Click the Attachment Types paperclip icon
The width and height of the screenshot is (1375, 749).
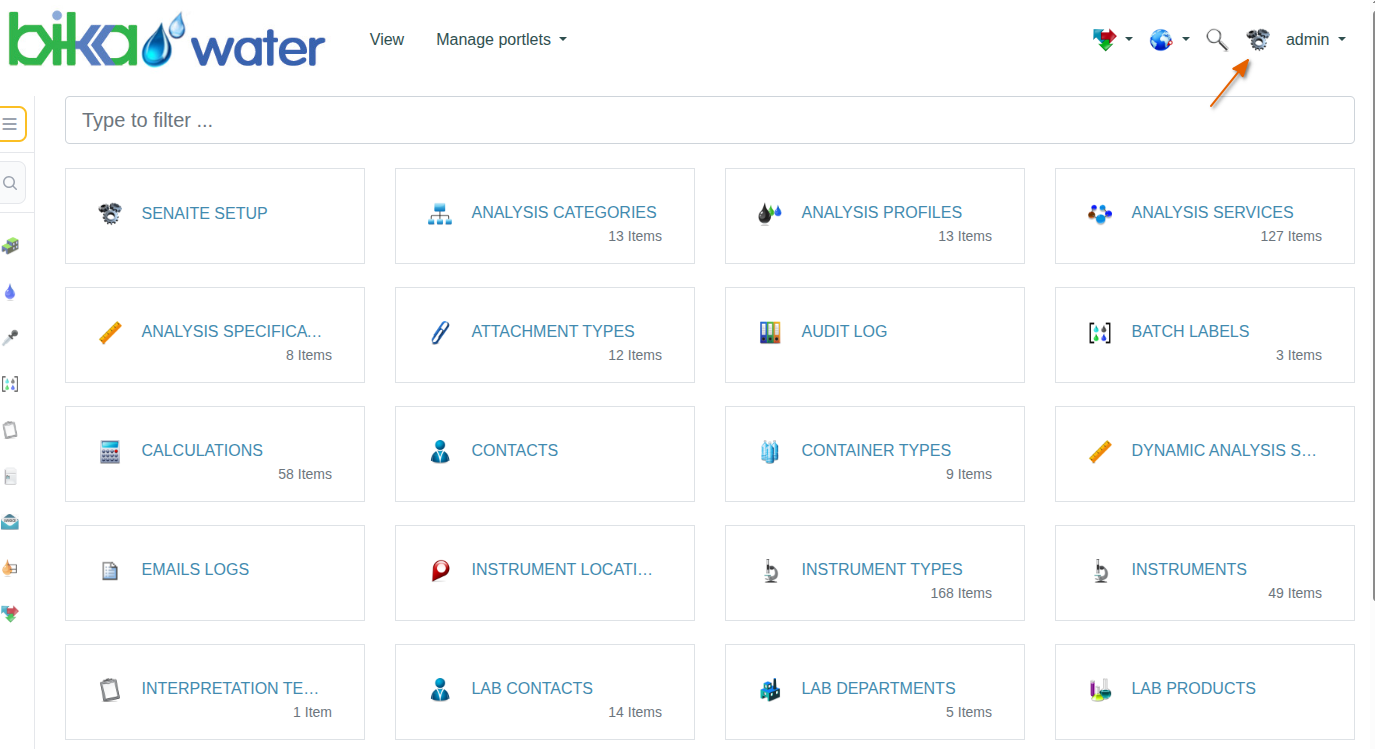pos(439,332)
